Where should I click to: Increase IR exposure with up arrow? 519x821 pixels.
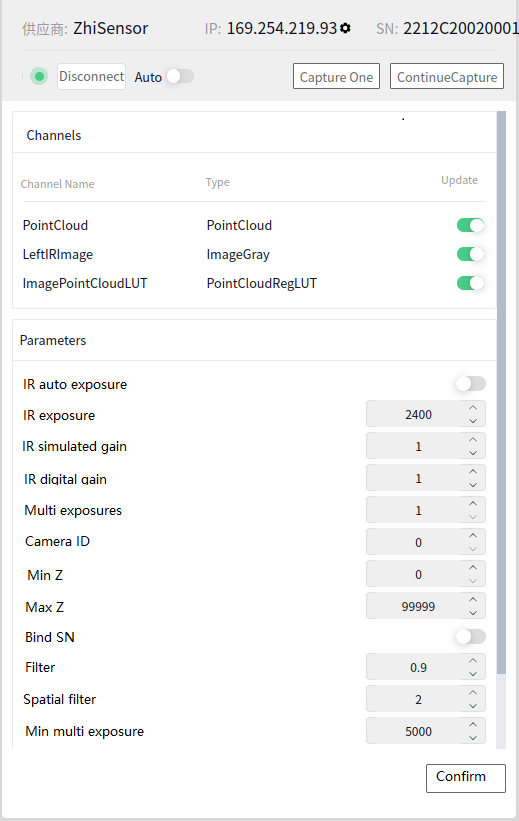tap(473, 408)
